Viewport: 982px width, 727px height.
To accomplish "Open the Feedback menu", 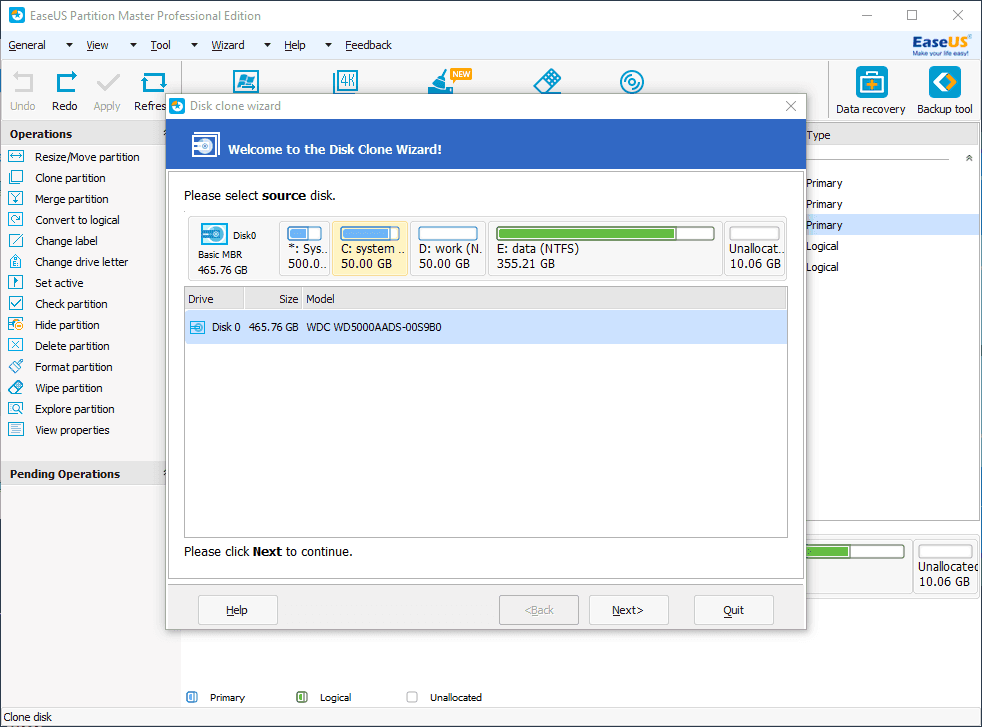I will tap(368, 45).
